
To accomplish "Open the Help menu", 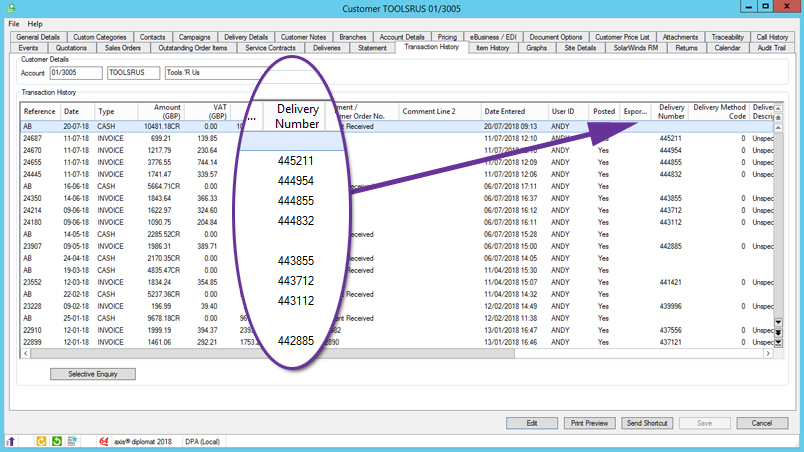I will (35, 24).
